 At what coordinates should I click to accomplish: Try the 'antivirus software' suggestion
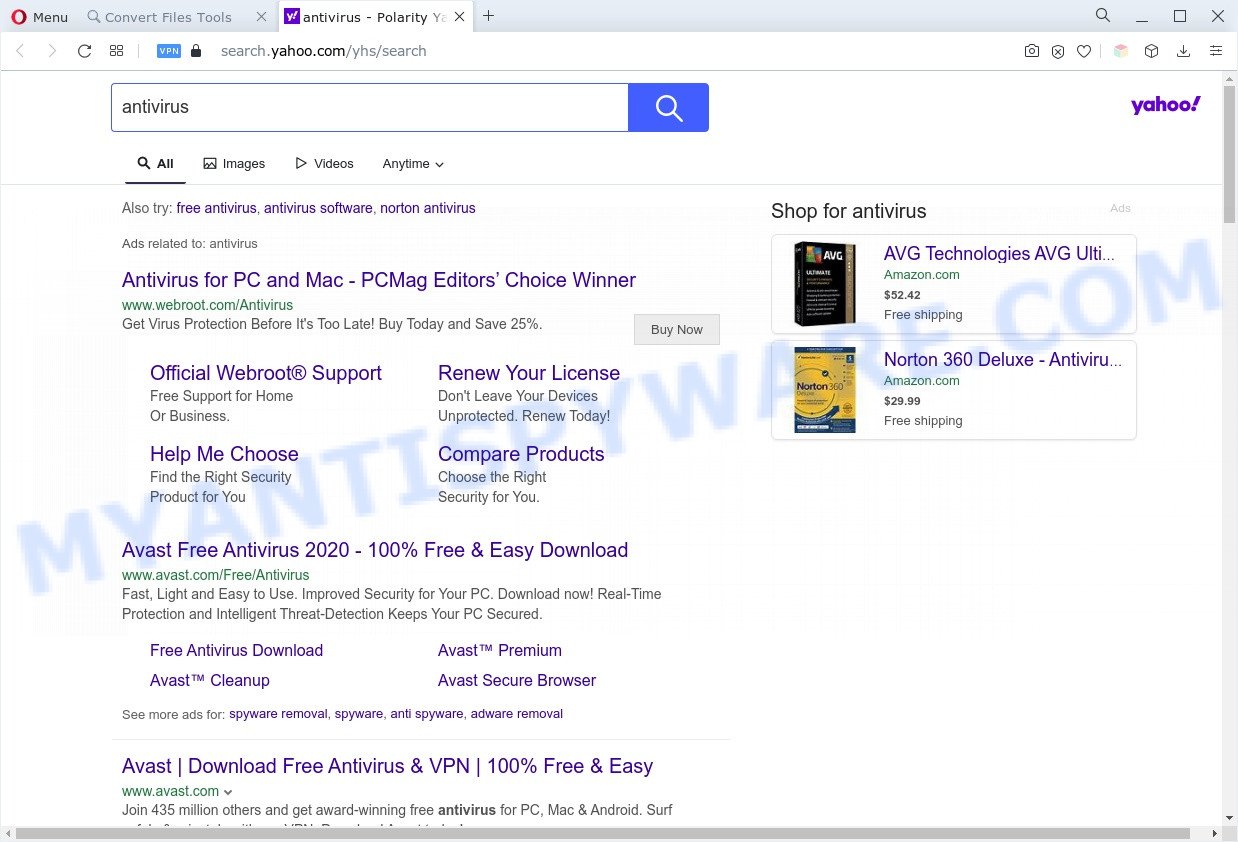318,208
